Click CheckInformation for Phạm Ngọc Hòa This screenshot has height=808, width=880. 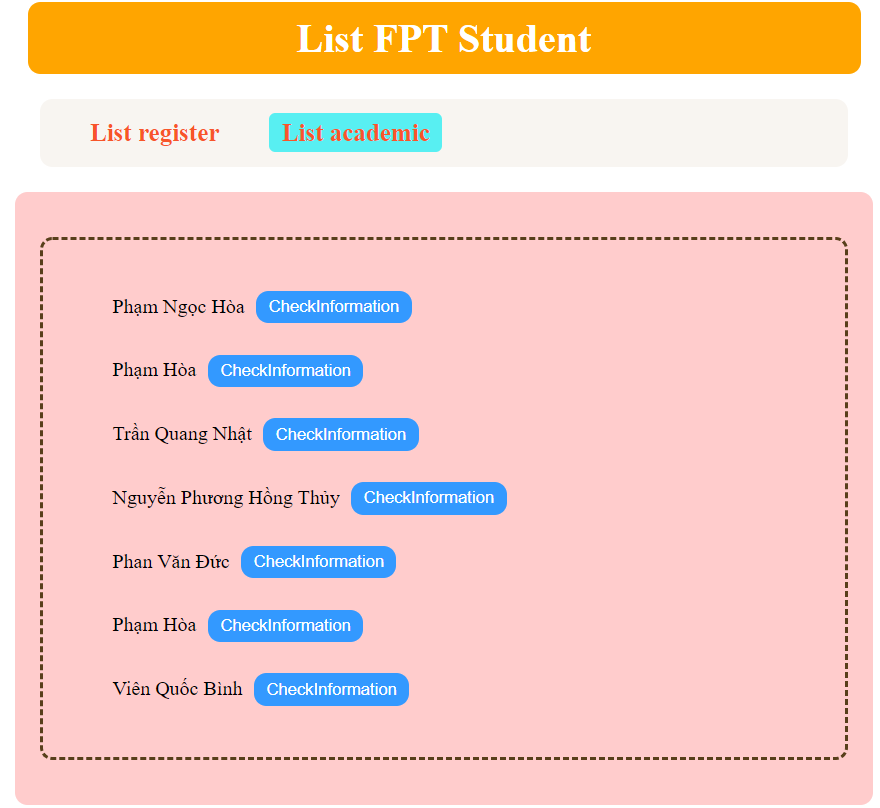point(333,307)
